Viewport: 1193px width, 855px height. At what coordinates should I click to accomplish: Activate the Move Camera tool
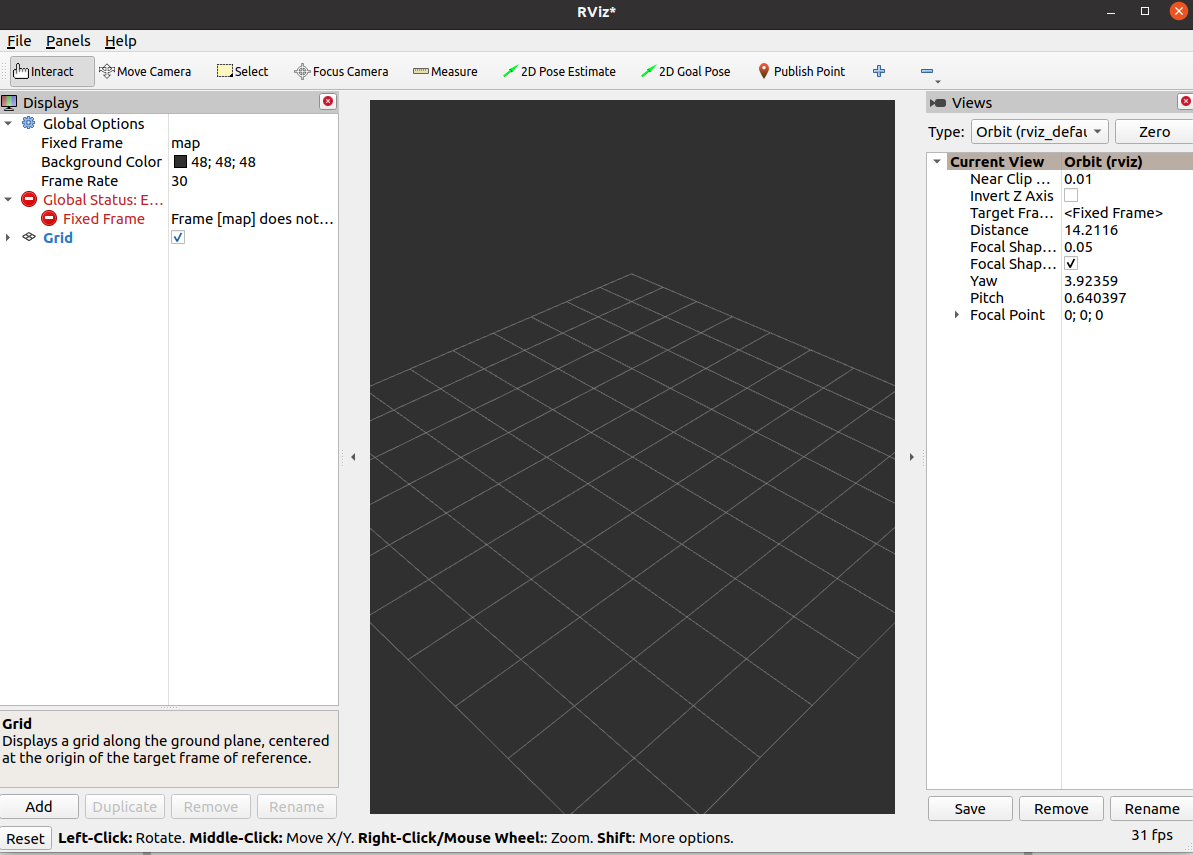pyautogui.click(x=145, y=71)
